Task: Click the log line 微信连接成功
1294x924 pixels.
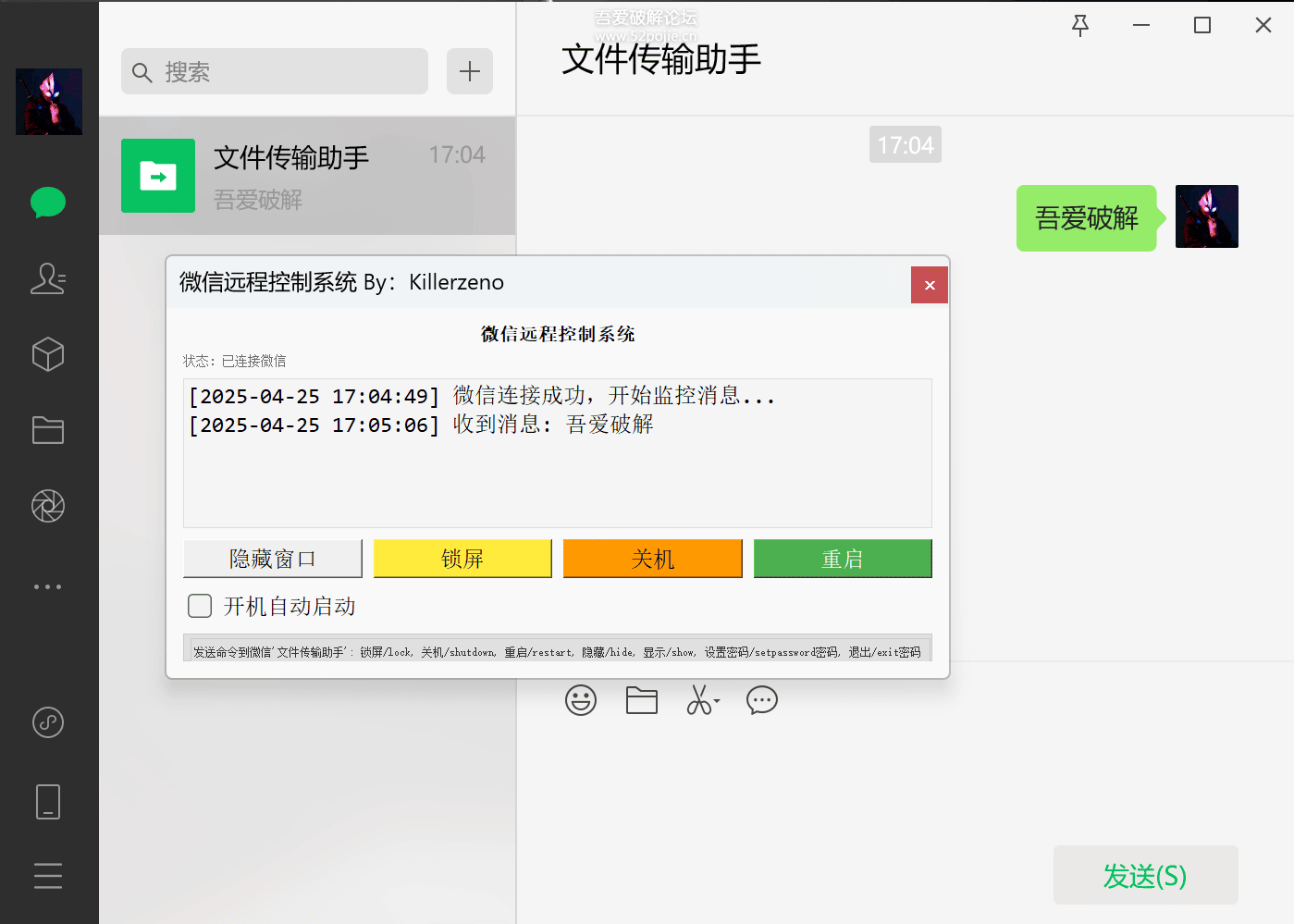Action: pyautogui.click(x=482, y=396)
